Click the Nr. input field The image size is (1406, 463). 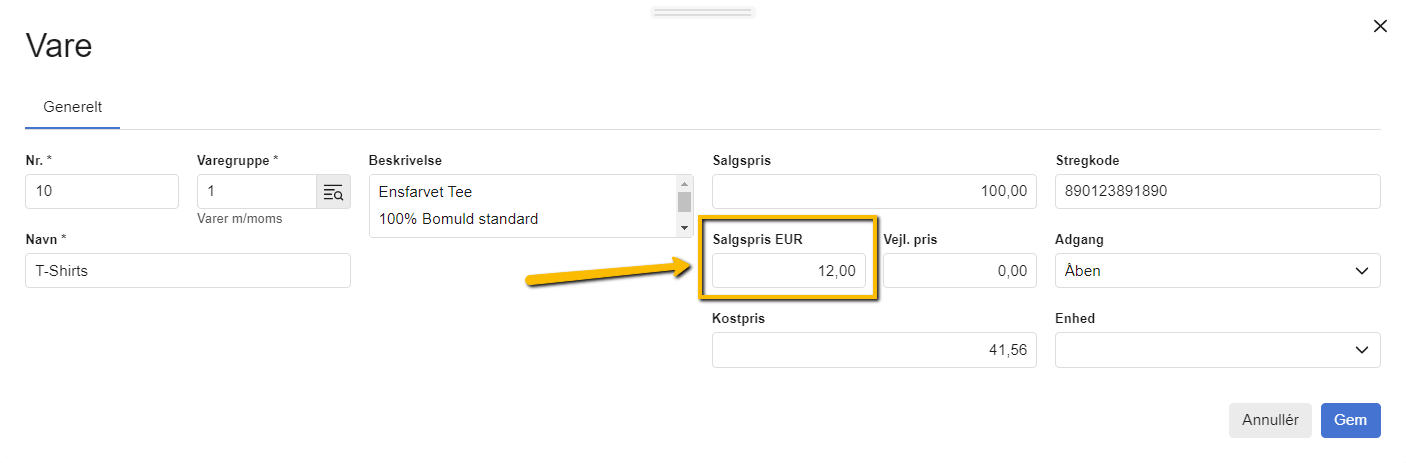click(x=101, y=192)
